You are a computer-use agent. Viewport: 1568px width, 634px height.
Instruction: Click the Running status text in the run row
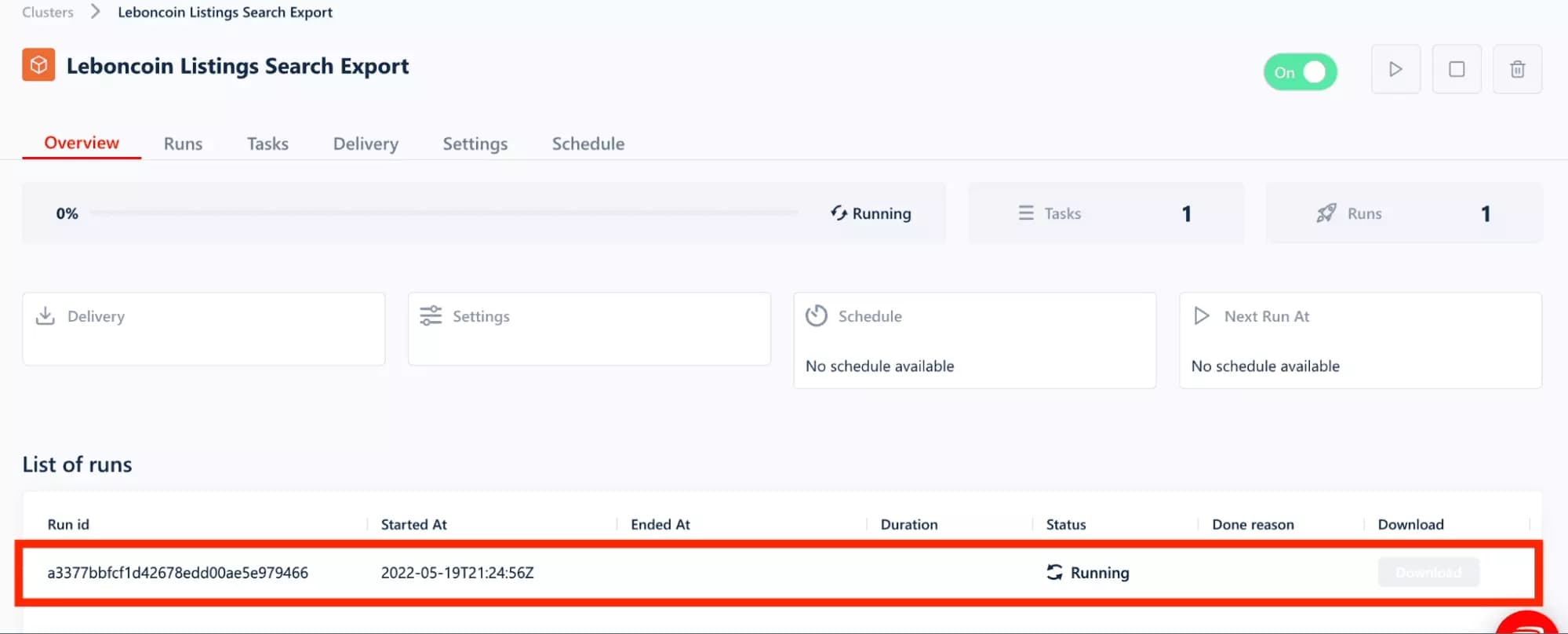point(1100,573)
